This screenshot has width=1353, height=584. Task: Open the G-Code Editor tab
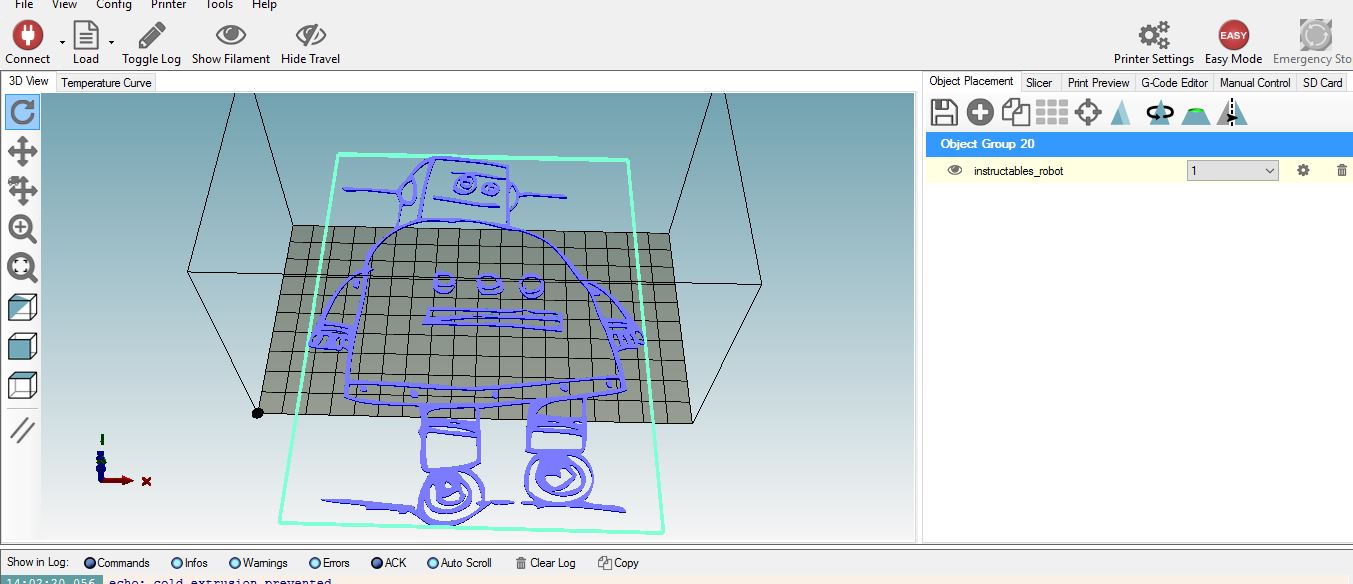pyautogui.click(x=1175, y=83)
